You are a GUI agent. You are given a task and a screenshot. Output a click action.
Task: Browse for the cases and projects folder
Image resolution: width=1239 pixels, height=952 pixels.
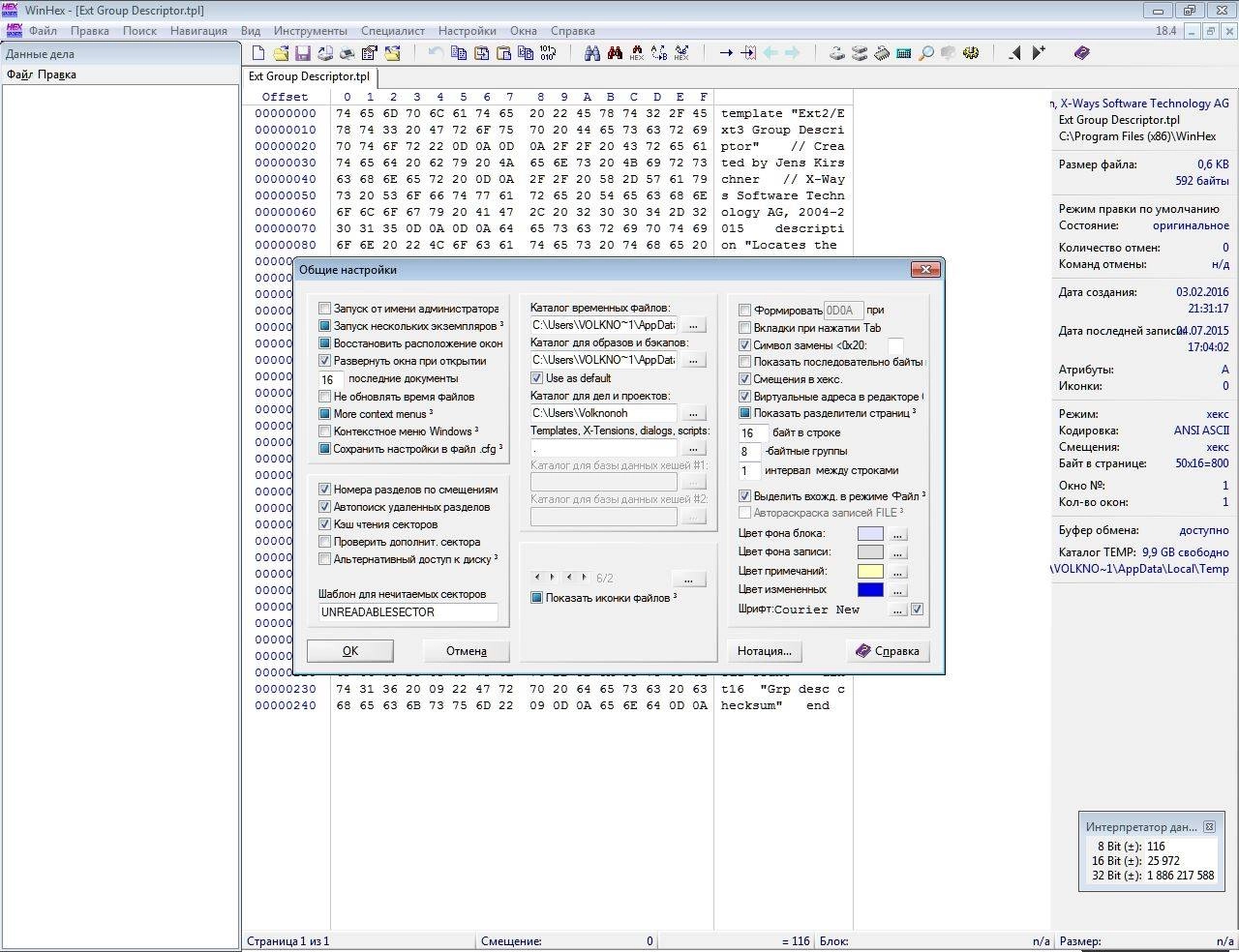coord(693,413)
